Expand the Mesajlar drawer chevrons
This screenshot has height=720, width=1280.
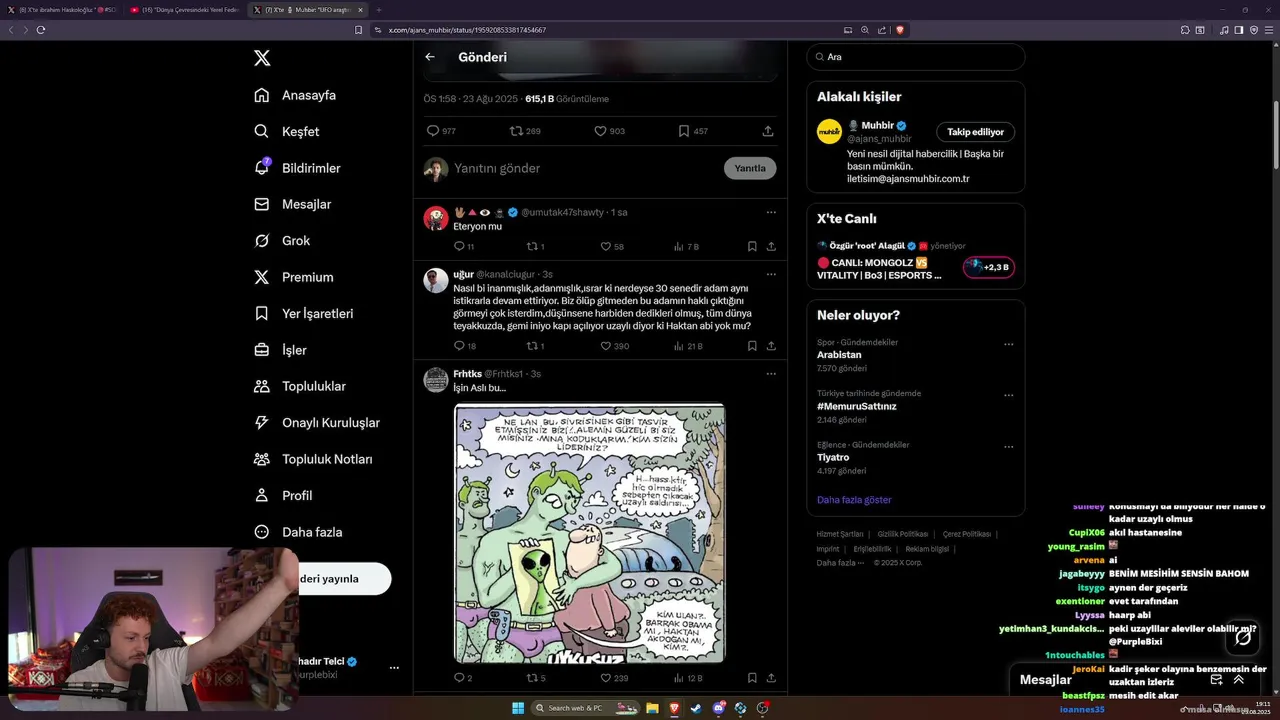(x=1238, y=680)
